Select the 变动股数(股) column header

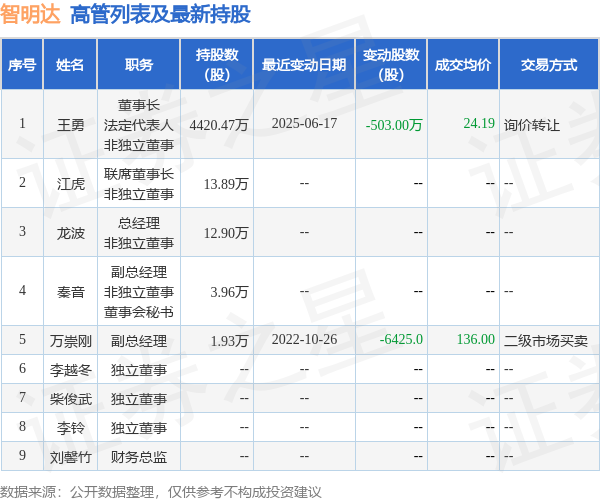(x=391, y=65)
